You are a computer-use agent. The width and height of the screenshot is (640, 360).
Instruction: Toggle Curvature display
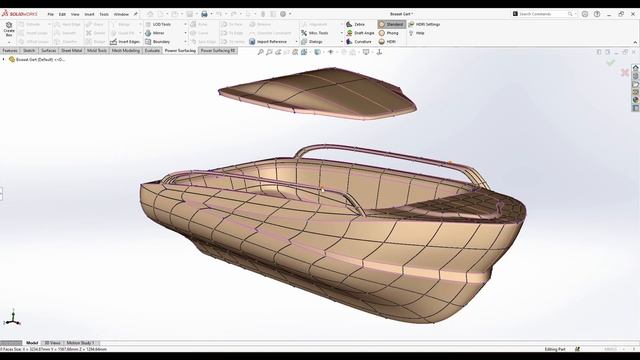(x=359, y=42)
